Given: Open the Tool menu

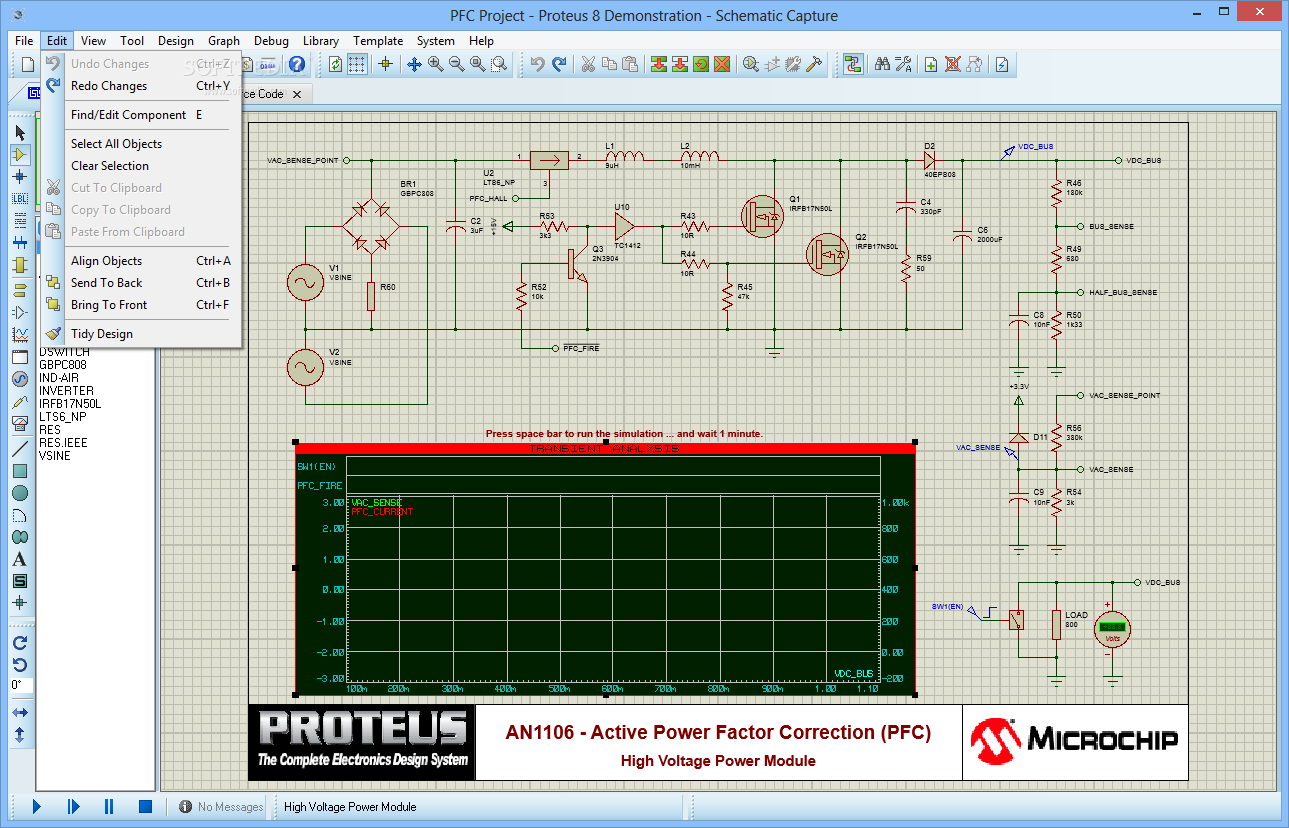Looking at the screenshot, I should (x=132, y=41).
